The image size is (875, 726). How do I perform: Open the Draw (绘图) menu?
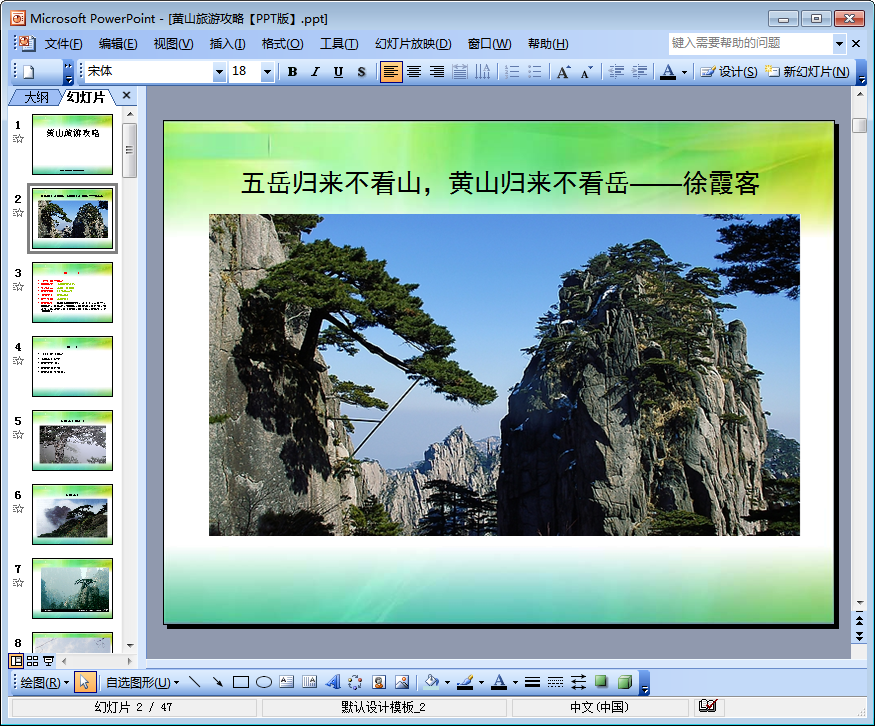(x=44, y=682)
